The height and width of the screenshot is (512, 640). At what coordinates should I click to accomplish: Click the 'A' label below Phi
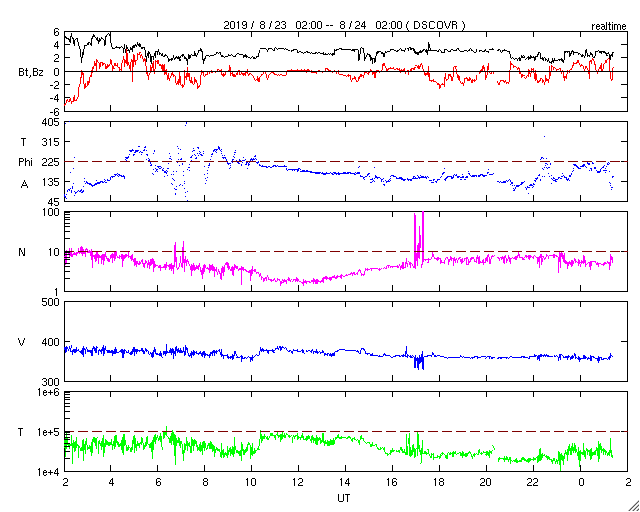pyautogui.click(x=24, y=184)
